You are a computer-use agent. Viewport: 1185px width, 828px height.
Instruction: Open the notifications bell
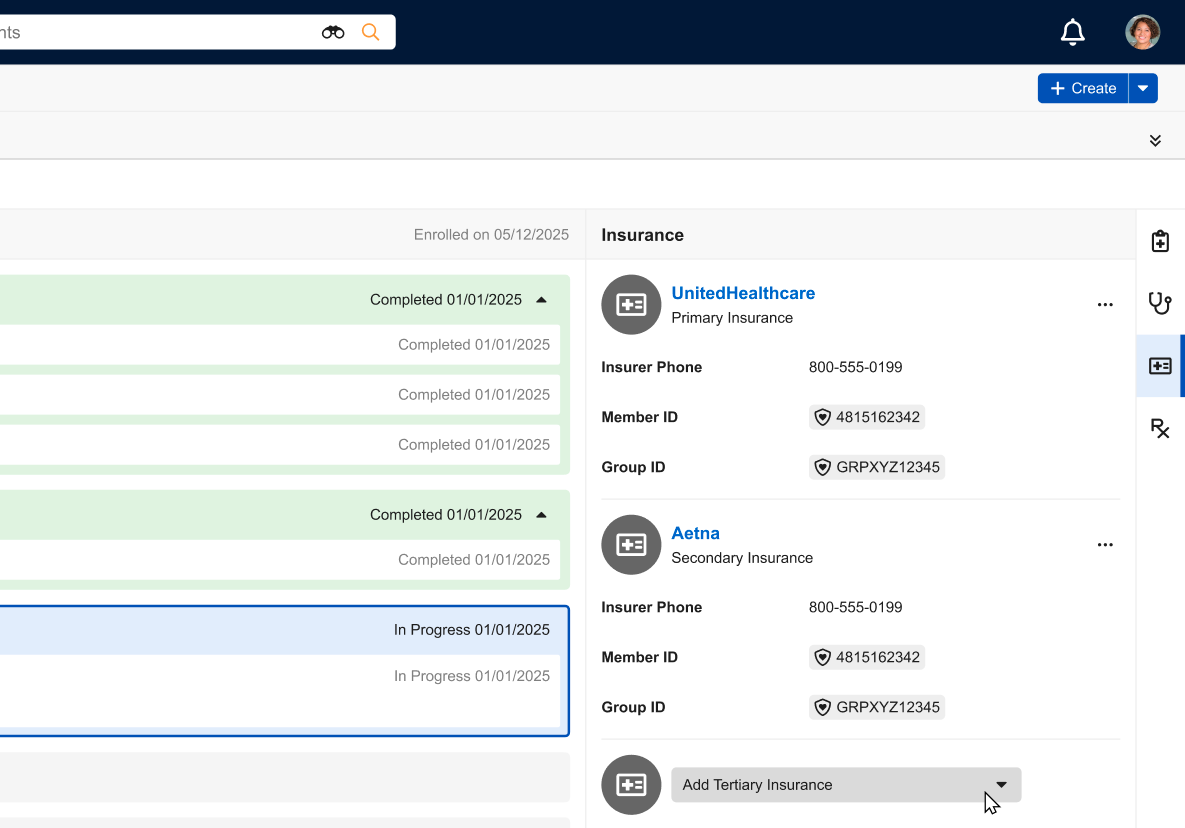click(1072, 32)
